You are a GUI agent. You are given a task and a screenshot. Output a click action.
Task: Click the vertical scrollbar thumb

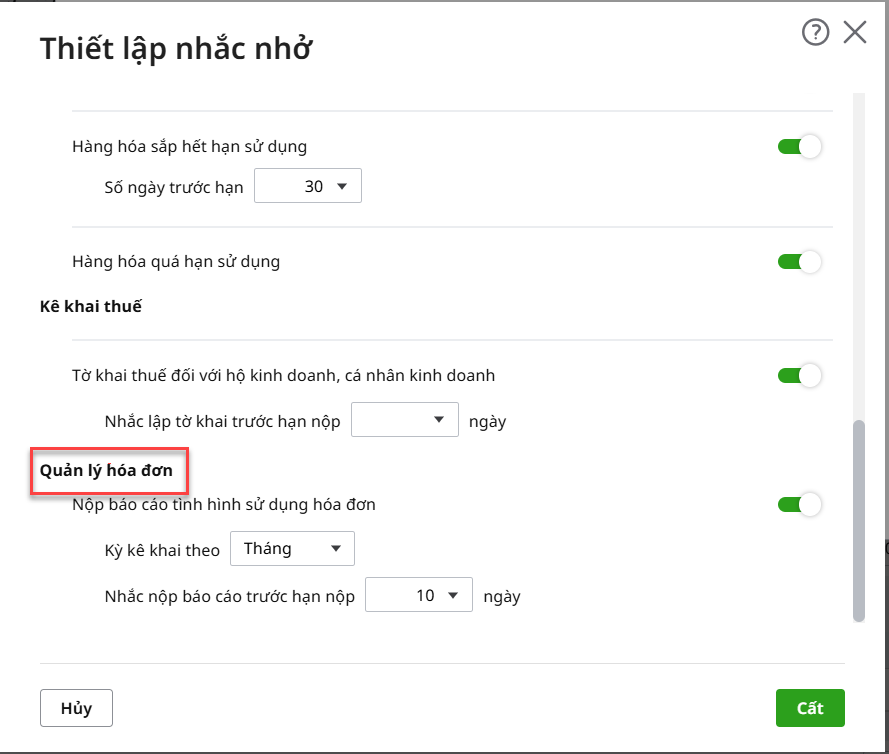tap(858, 520)
